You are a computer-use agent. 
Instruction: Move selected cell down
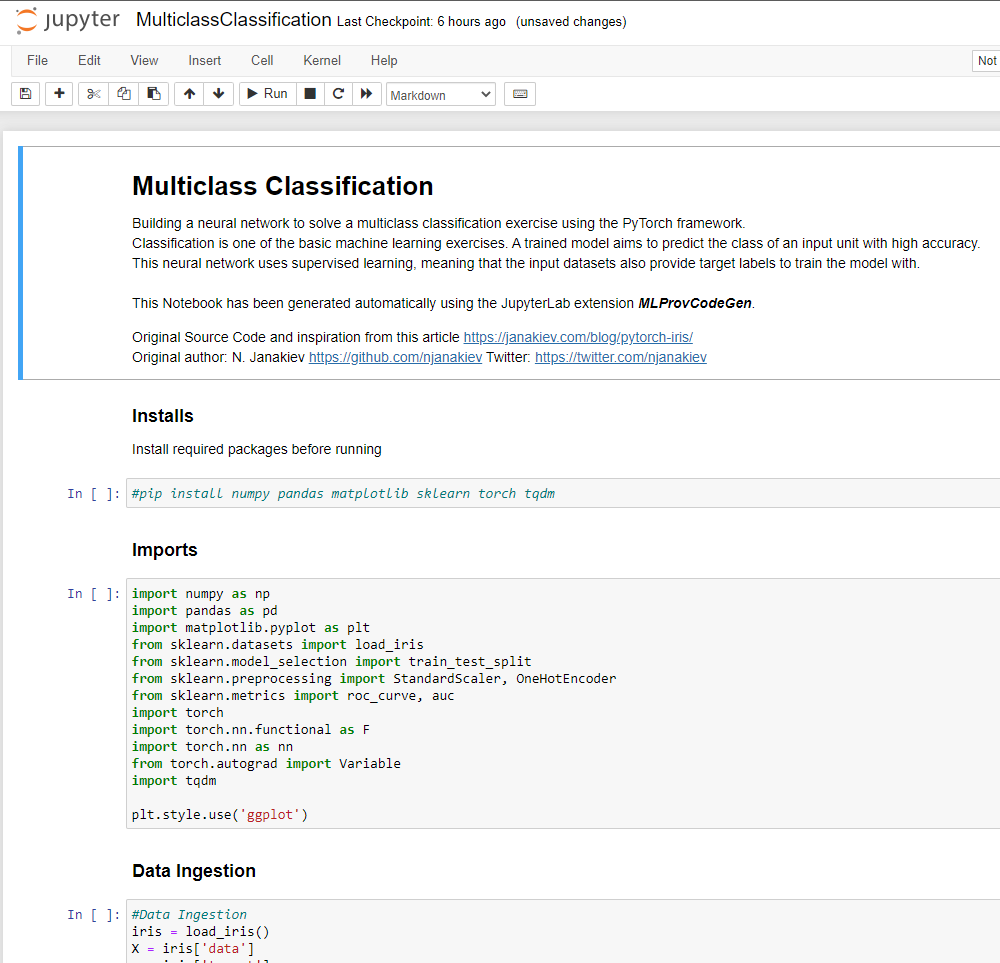click(219, 94)
